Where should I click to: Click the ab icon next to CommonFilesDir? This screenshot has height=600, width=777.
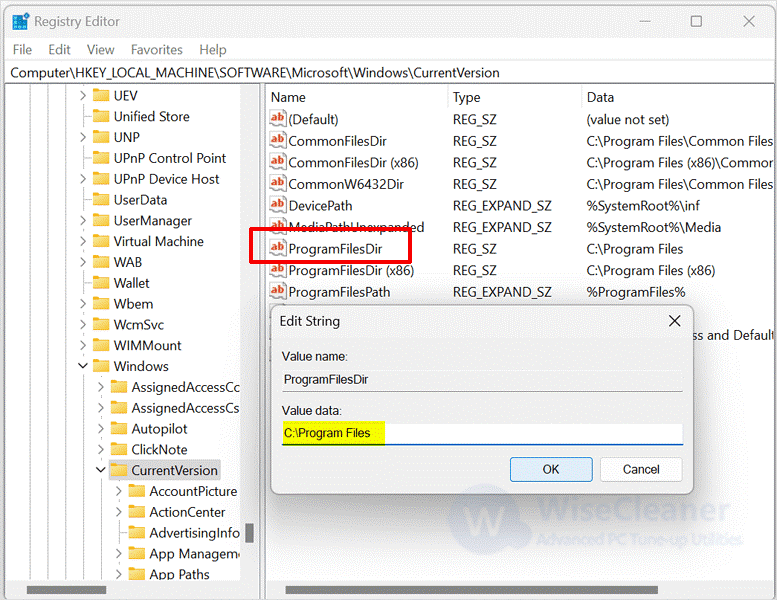click(x=278, y=140)
